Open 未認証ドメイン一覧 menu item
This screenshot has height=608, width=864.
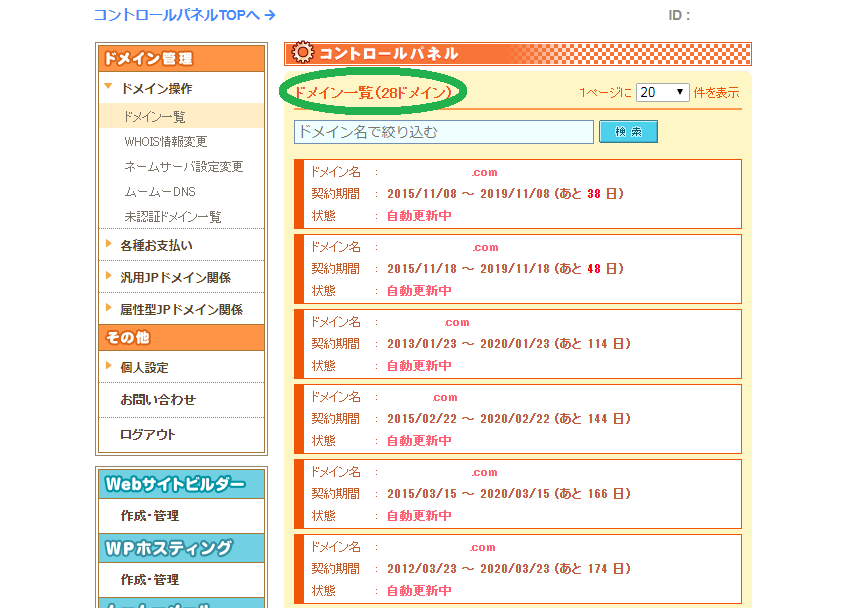[173, 217]
